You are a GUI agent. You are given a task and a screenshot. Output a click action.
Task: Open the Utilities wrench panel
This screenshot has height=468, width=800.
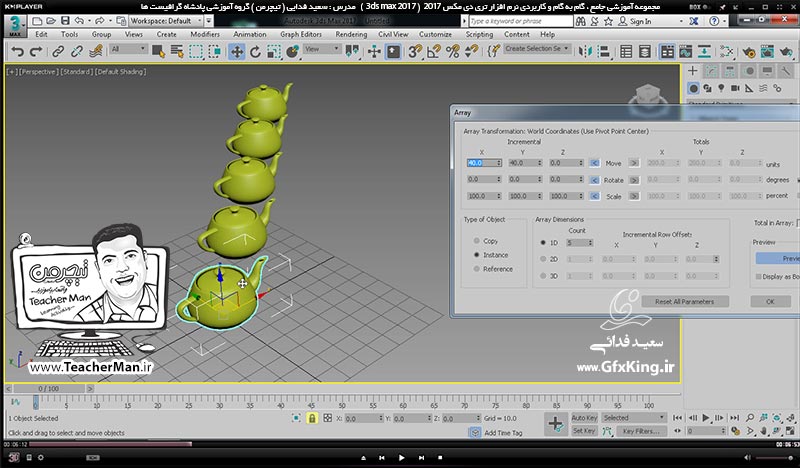point(786,71)
